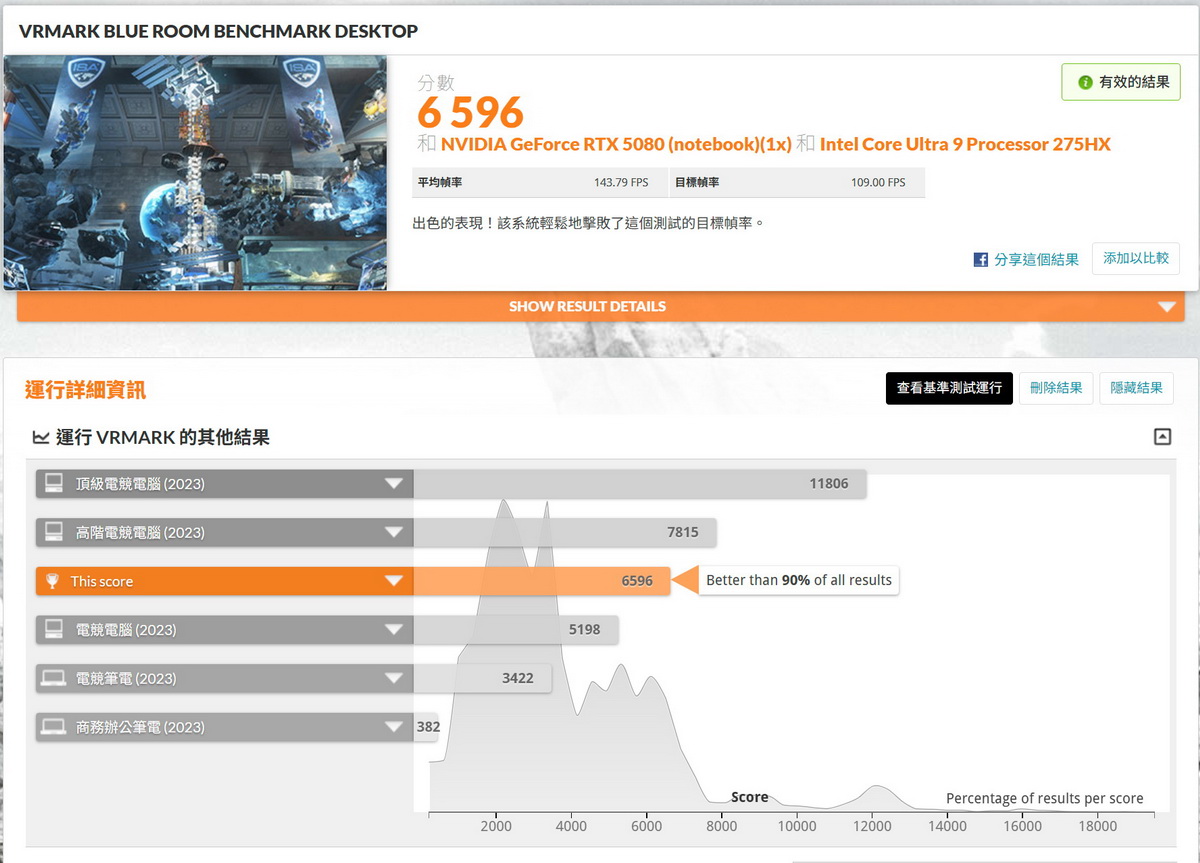The width and height of the screenshot is (1200, 863).
Task: Expand SHOW RESULT DETAILS bar
Action: pyautogui.click(x=1166, y=307)
